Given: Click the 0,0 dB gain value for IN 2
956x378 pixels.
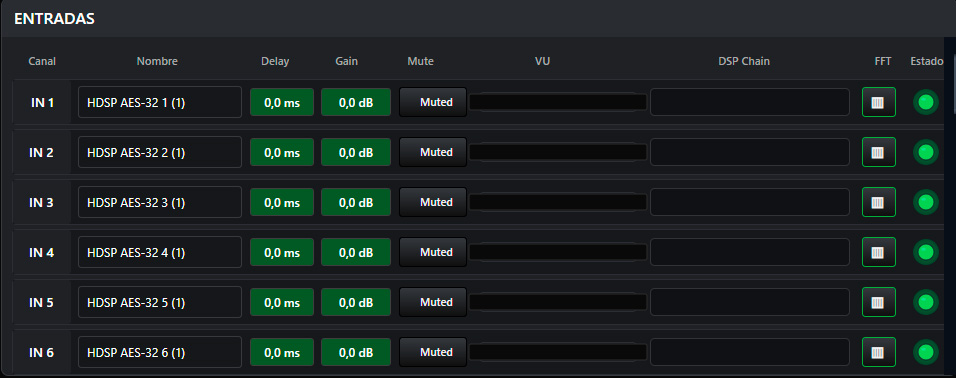Looking at the screenshot, I should [x=356, y=152].
